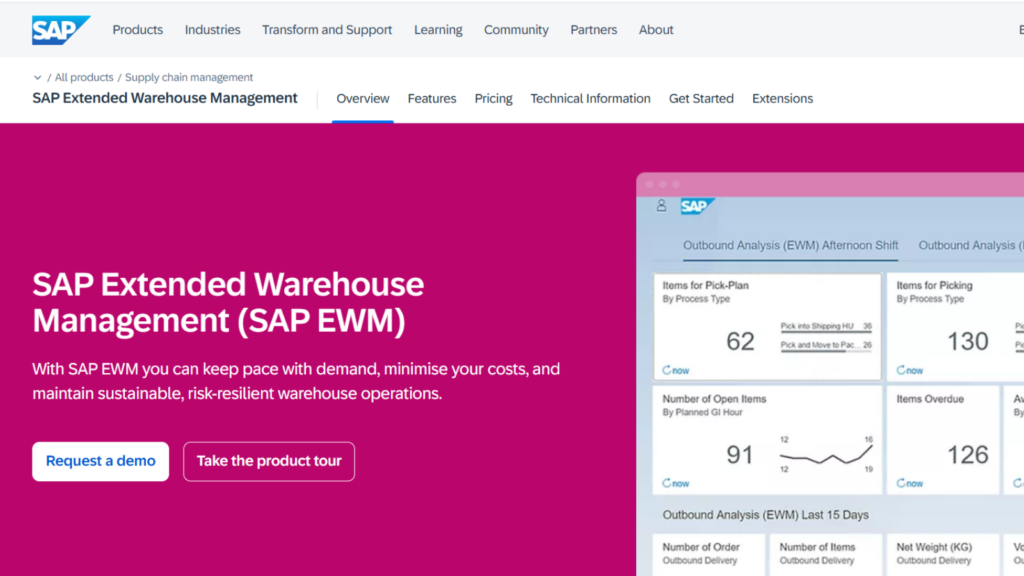
Task: Open the About menu
Action: (656, 30)
